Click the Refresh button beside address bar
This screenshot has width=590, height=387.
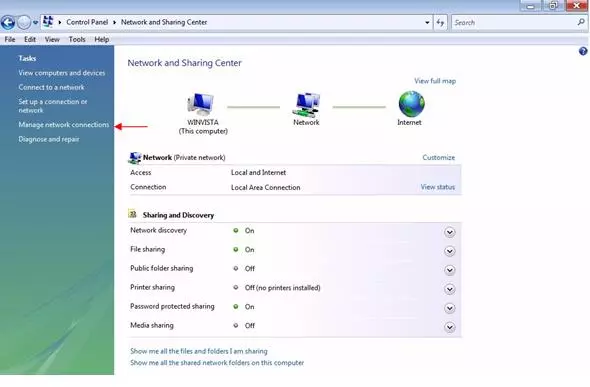point(440,23)
